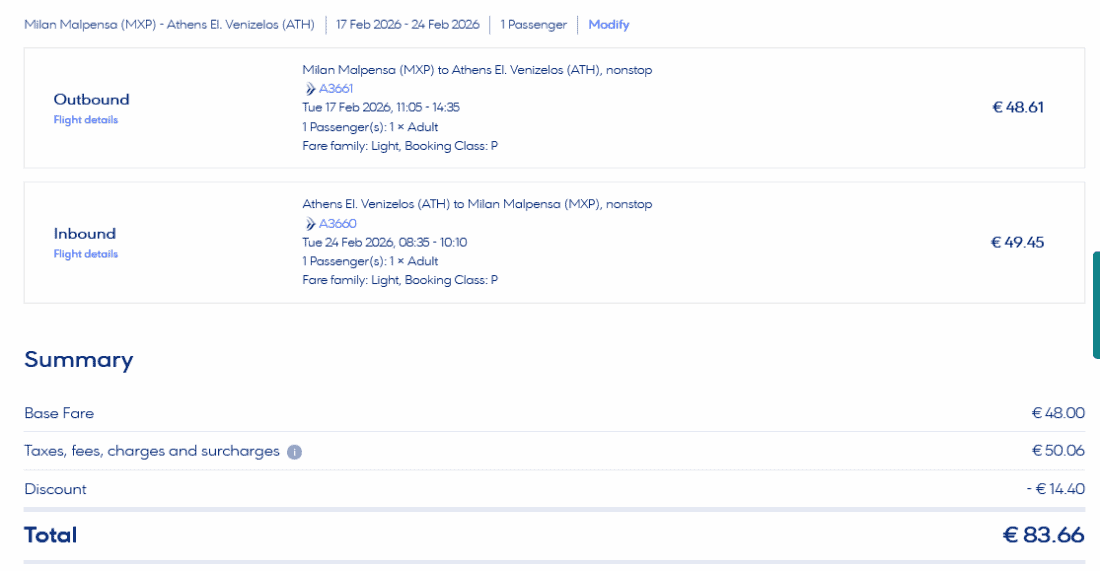Click the airline logo next to A3661
This screenshot has height=571, width=1100.
(x=310, y=89)
